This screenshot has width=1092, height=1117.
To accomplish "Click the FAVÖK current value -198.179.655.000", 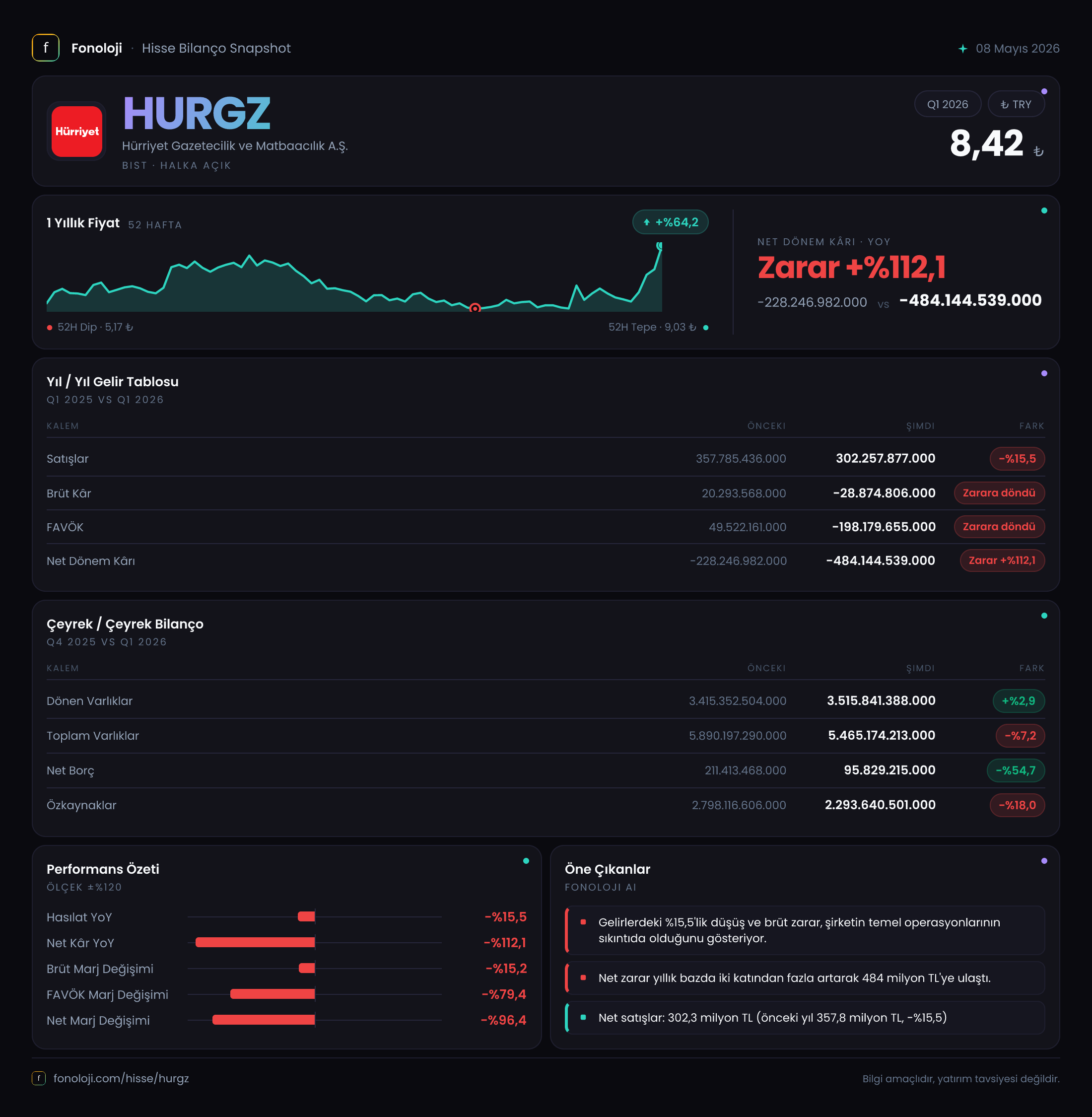I will click(884, 527).
